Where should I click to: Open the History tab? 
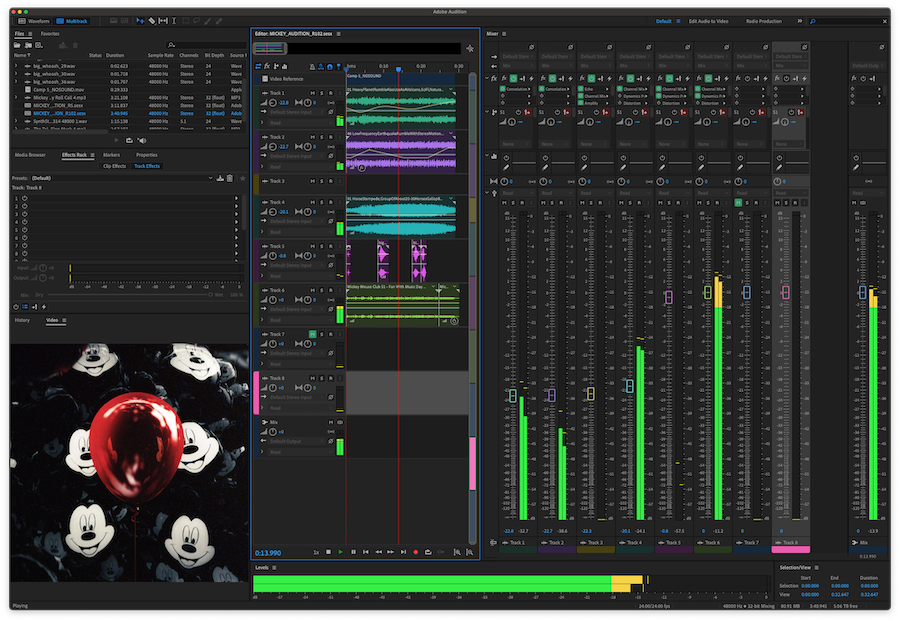click(22, 320)
